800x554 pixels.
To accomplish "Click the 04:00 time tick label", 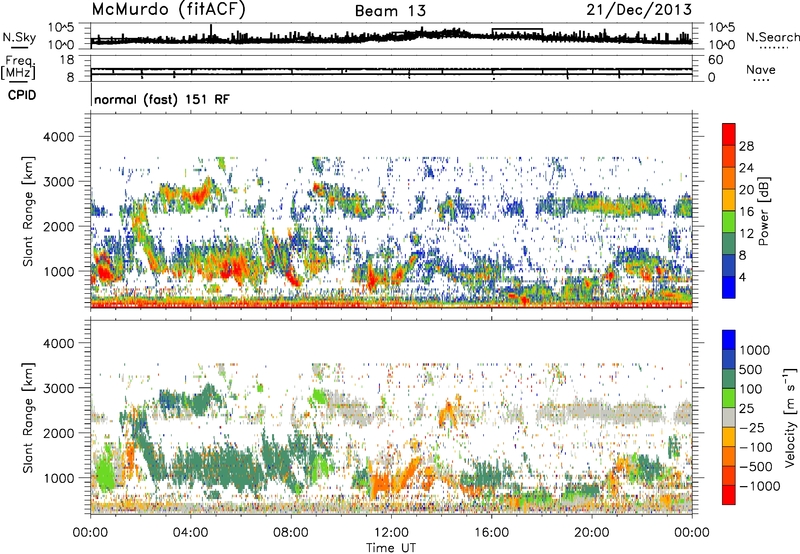I will pyautogui.click(x=191, y=533).
